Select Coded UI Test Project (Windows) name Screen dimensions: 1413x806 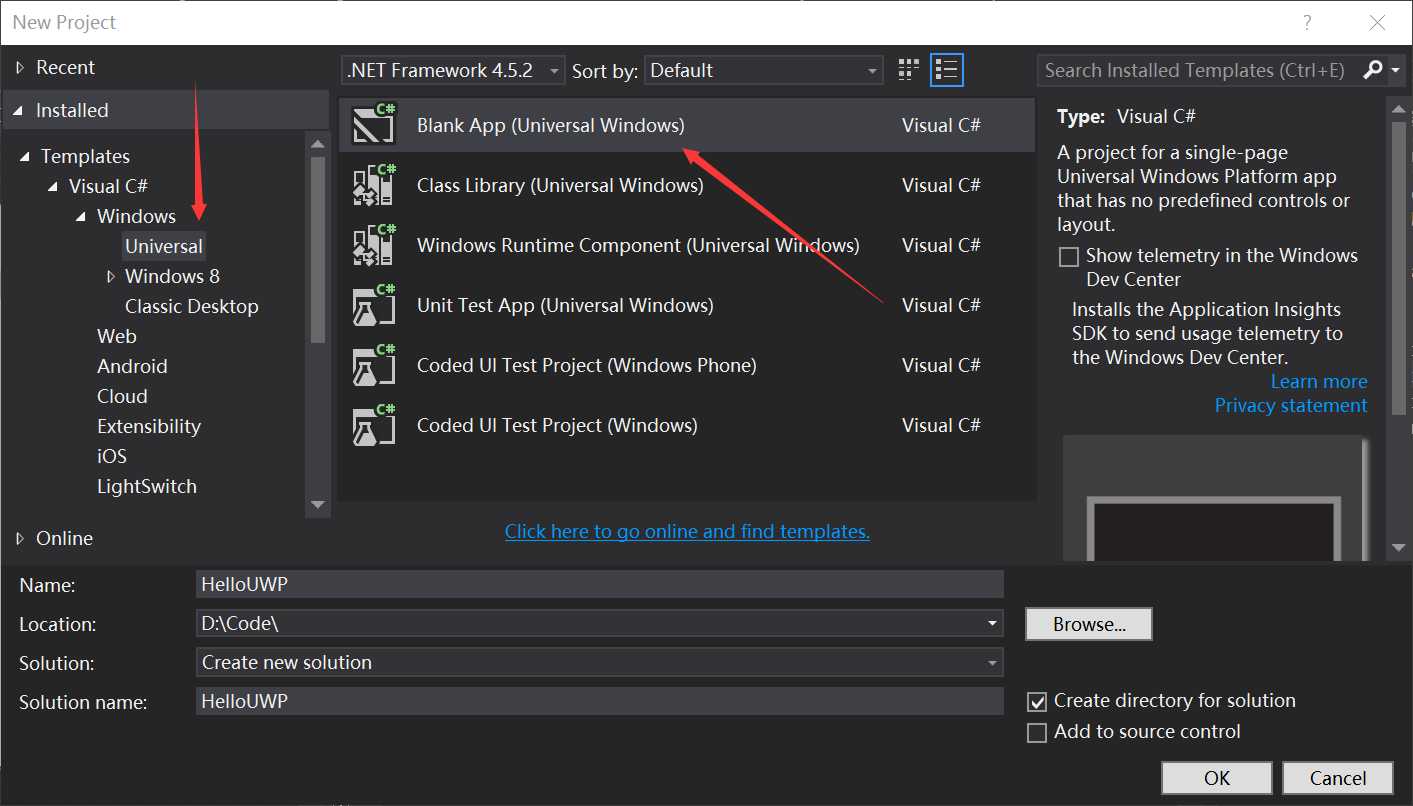(x=557, y=425)
